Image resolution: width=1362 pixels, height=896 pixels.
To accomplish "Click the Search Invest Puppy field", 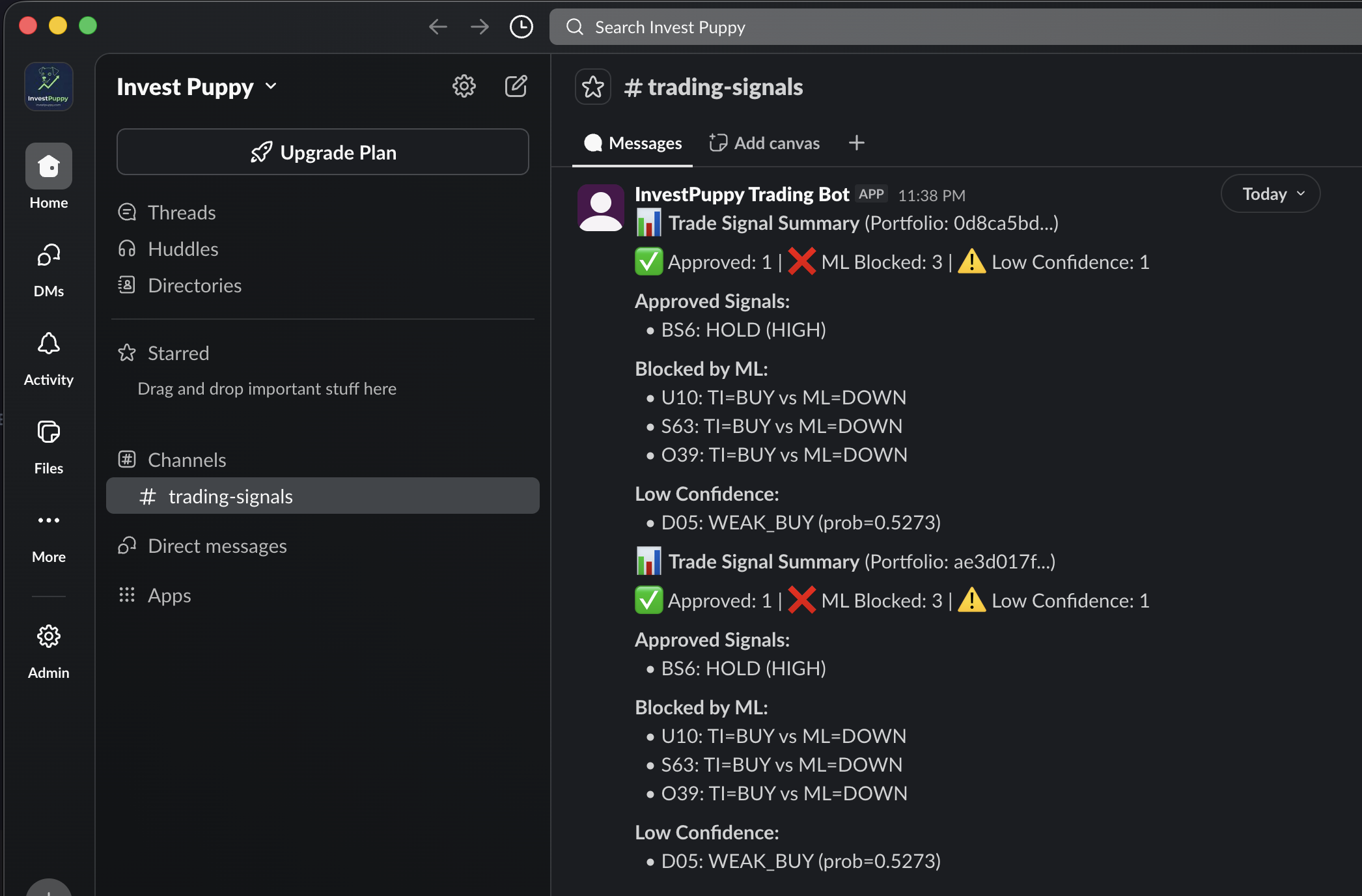I will 956,27.
